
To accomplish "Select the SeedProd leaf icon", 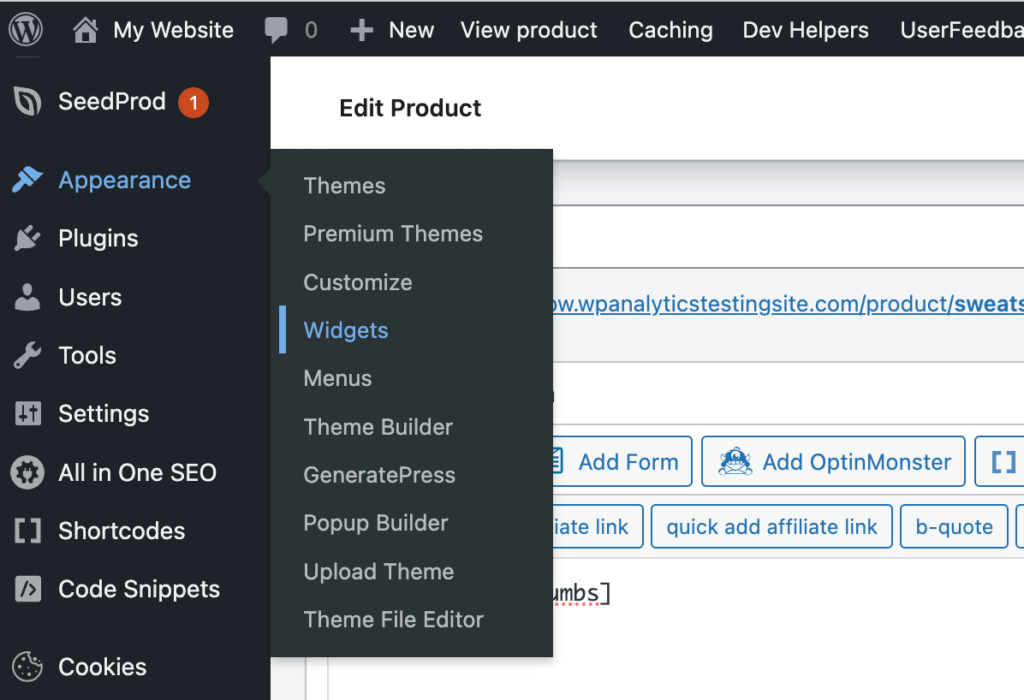I will click(27, 101).
